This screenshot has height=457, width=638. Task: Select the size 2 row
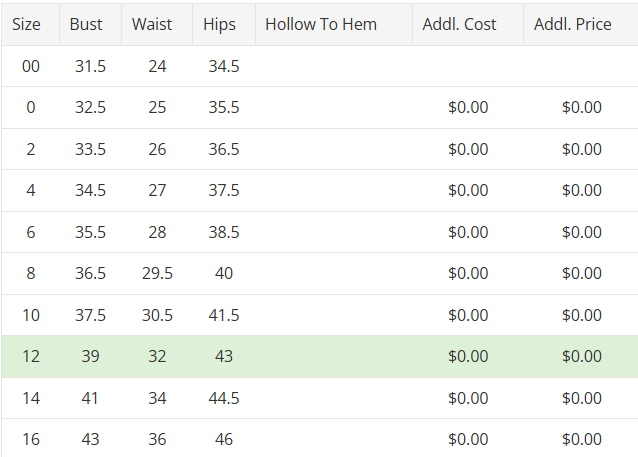31,149
